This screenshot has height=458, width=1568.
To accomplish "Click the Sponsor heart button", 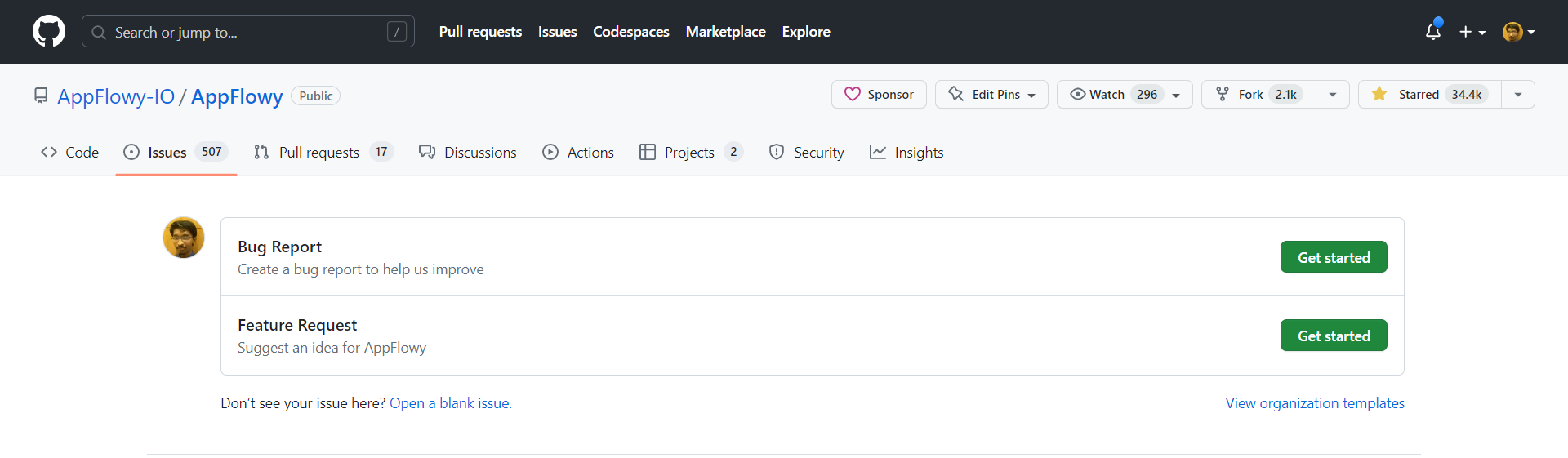I will [879, 95].
